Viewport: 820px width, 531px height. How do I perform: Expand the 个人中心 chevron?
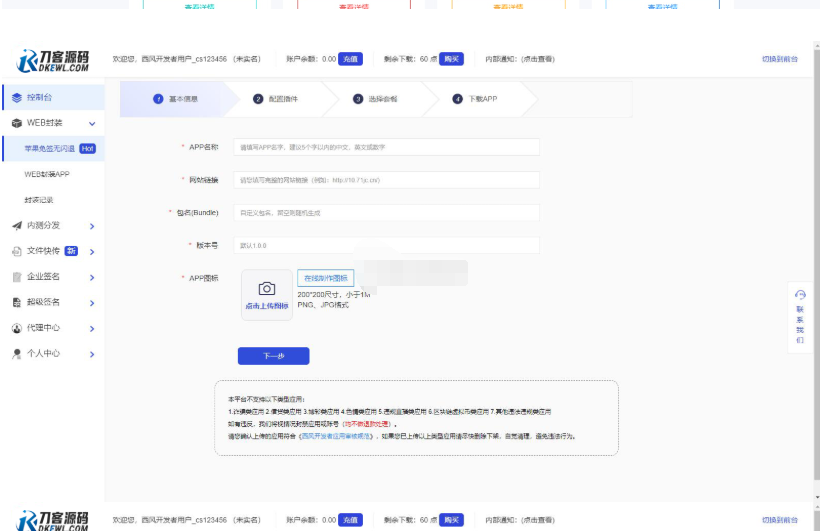92,354
